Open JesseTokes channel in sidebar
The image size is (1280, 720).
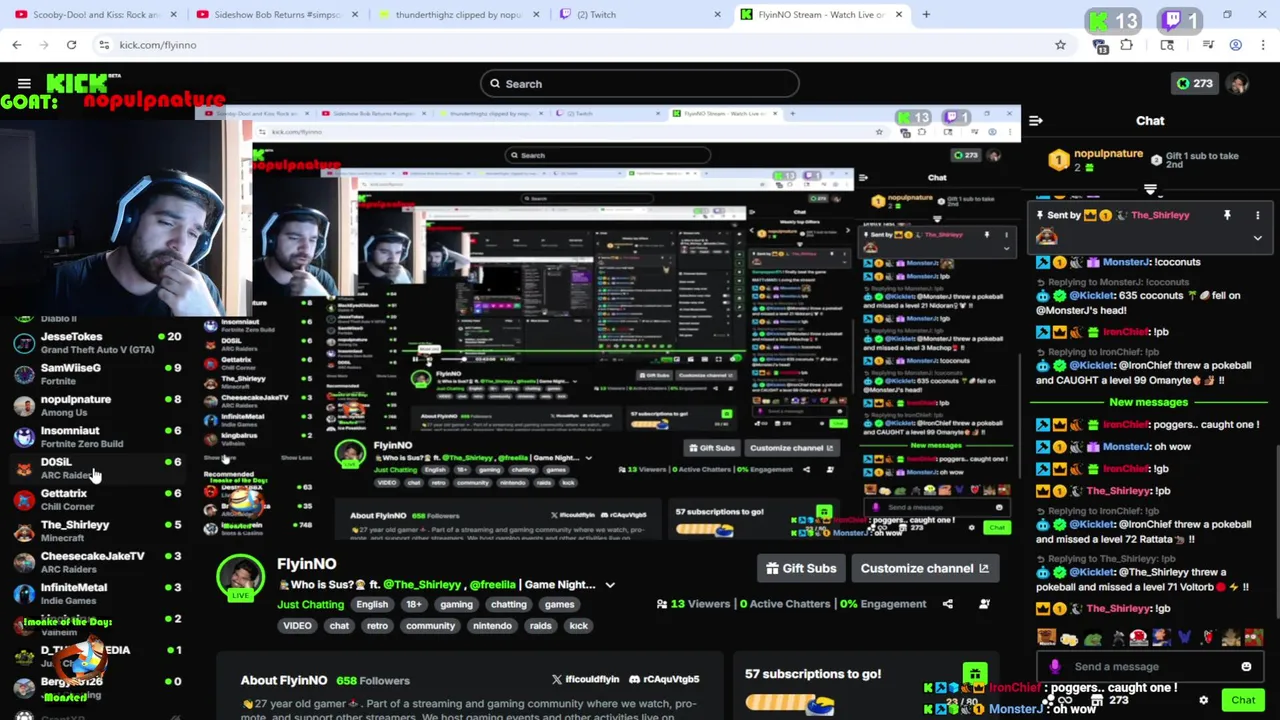[96, 343]
